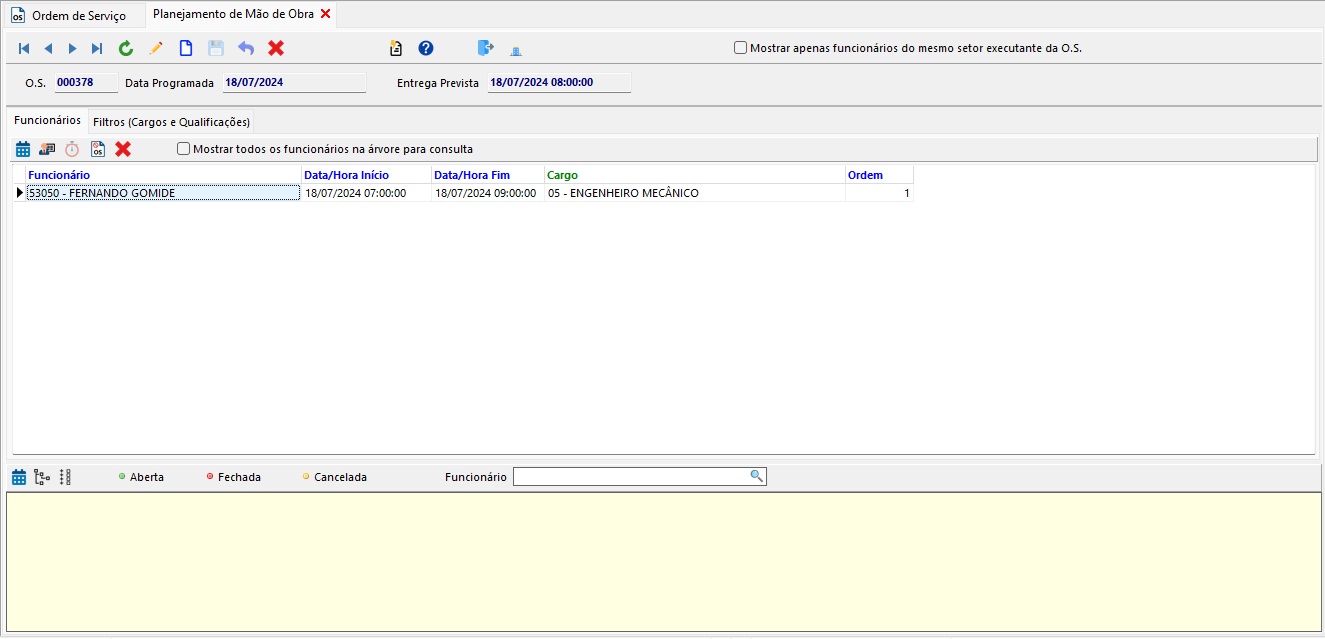Click the tree structure view icon
This screenshot has width=1325, height=639.
tap(42, 477)
